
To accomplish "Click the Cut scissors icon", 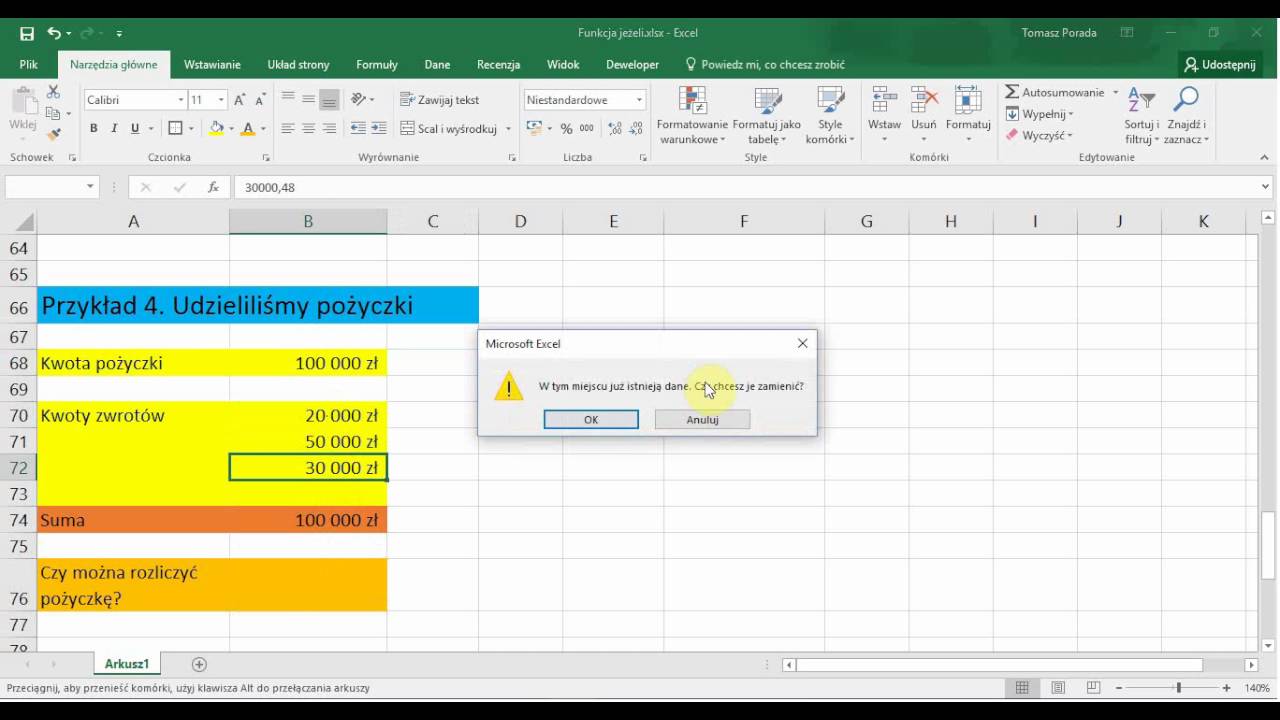I will click(53, 93).
